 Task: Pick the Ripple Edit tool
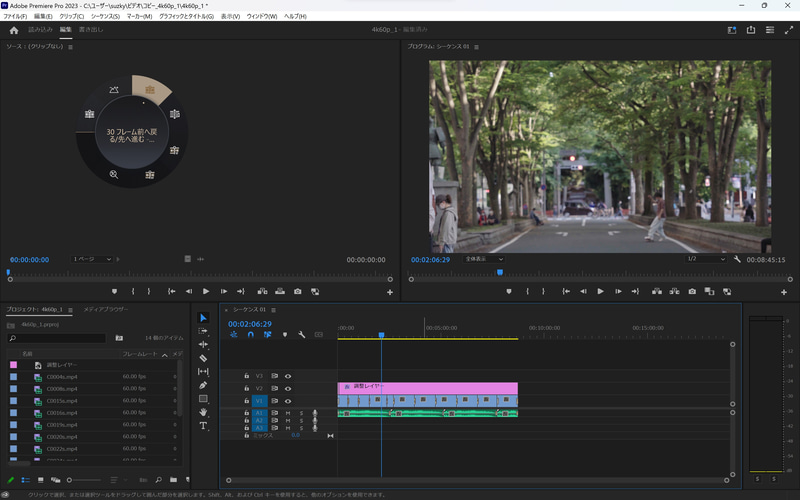point(203,344)
